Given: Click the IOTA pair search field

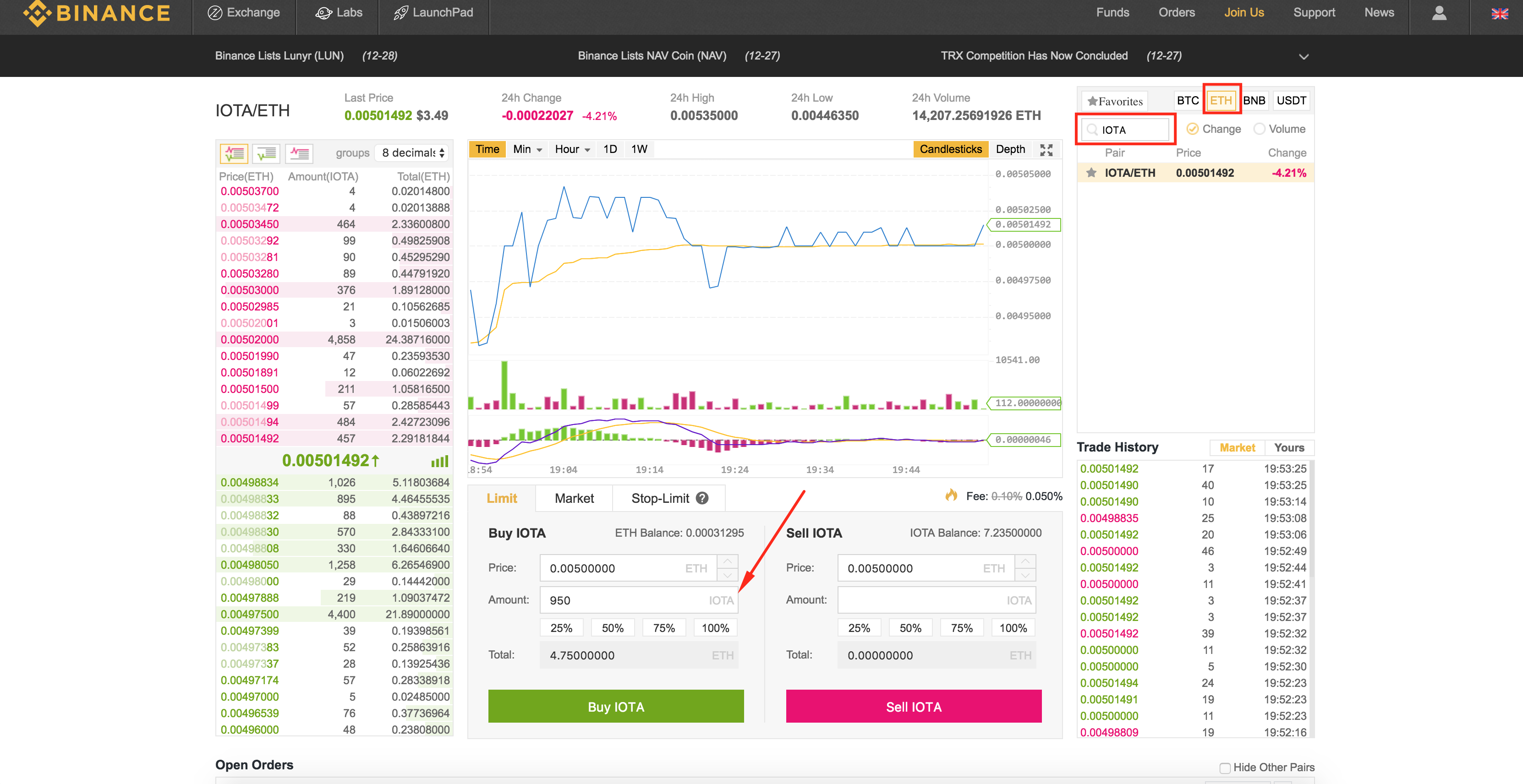Looking at the screenshot, I should click(1125, 130).
